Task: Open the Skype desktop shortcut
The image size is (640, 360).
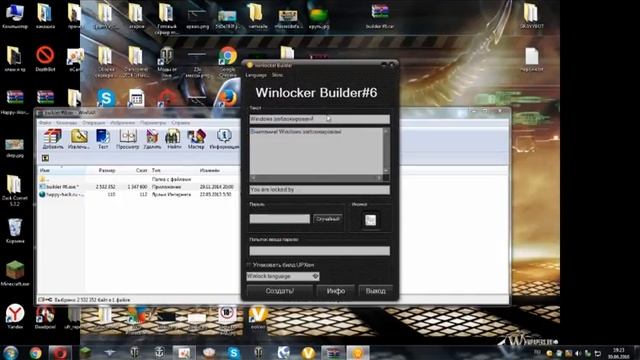Action: [106, 98]
